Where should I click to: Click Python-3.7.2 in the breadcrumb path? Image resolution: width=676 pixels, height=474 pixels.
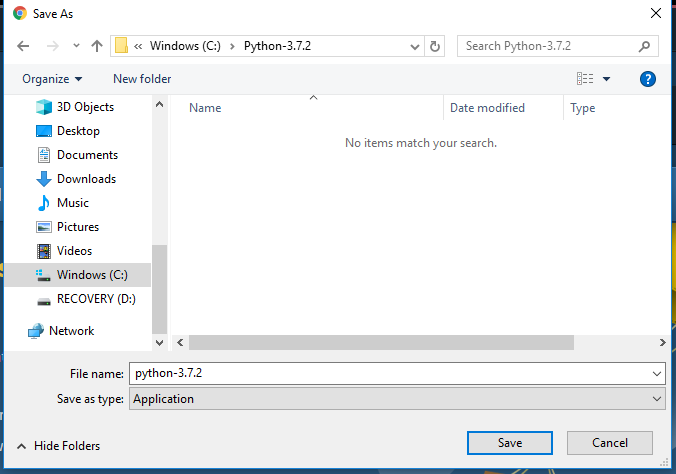click(277, 46)
